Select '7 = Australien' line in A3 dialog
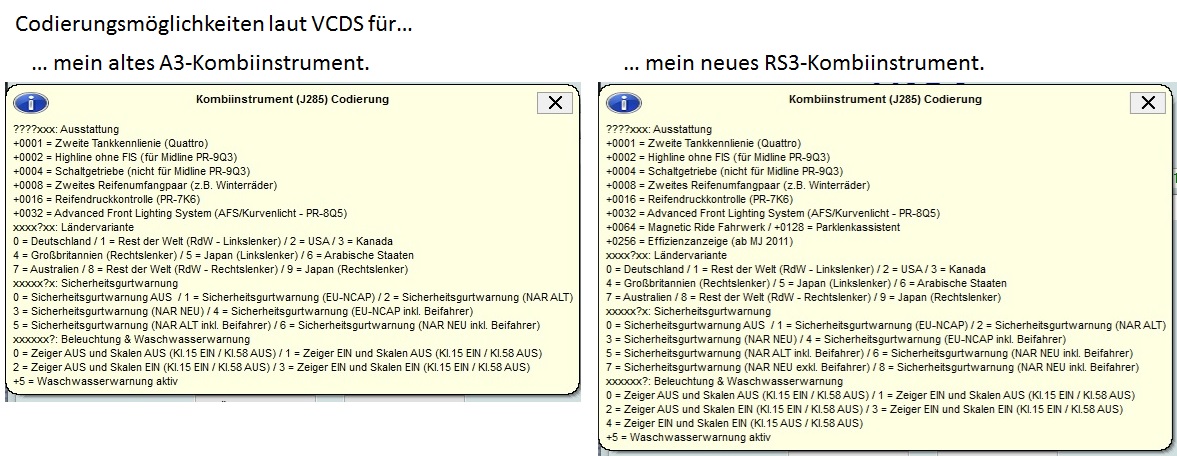1177x456 pixels. click(x=210, y=270)
